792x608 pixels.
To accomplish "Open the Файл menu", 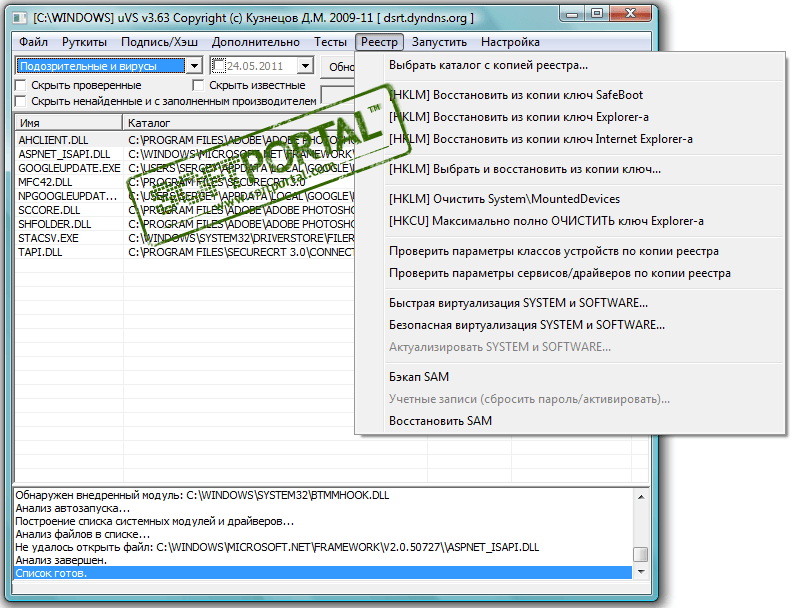I will pyautogui.click(x=33, y=42).
